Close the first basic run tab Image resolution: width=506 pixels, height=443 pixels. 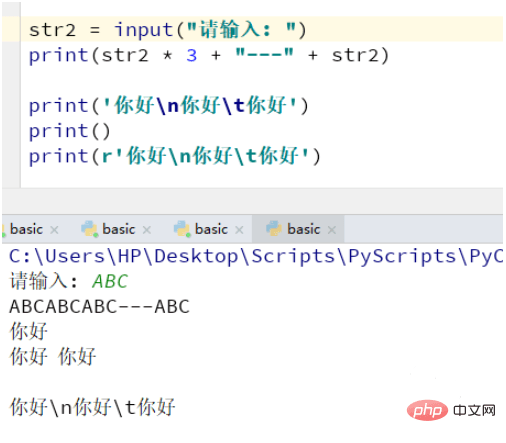54,230
